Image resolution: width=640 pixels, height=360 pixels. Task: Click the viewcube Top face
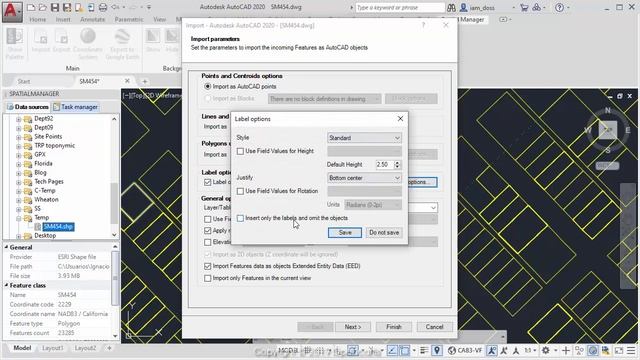[x=608, y=130]
